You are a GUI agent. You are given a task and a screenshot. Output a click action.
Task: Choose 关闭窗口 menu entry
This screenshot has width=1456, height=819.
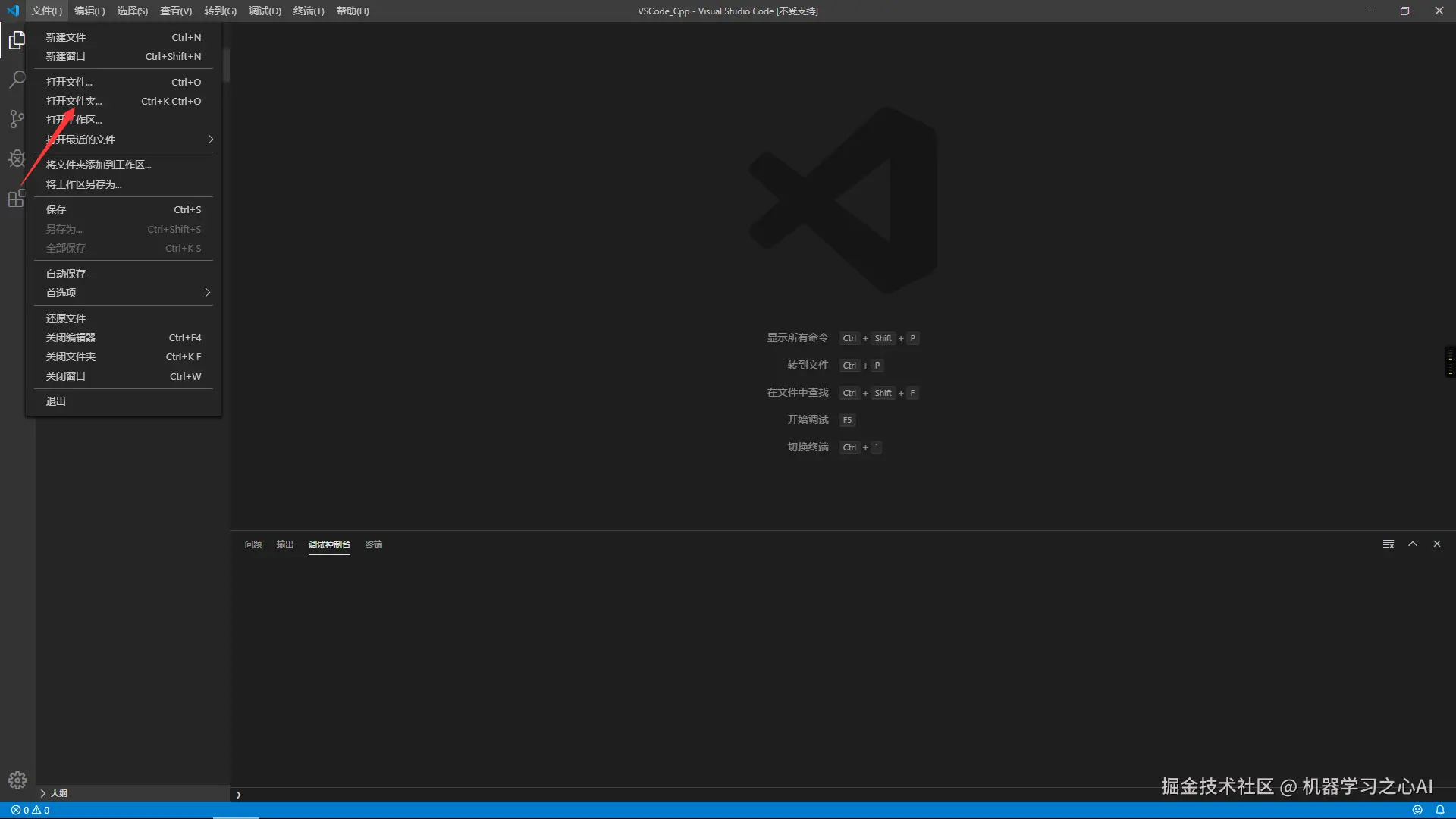click(124, 376)
